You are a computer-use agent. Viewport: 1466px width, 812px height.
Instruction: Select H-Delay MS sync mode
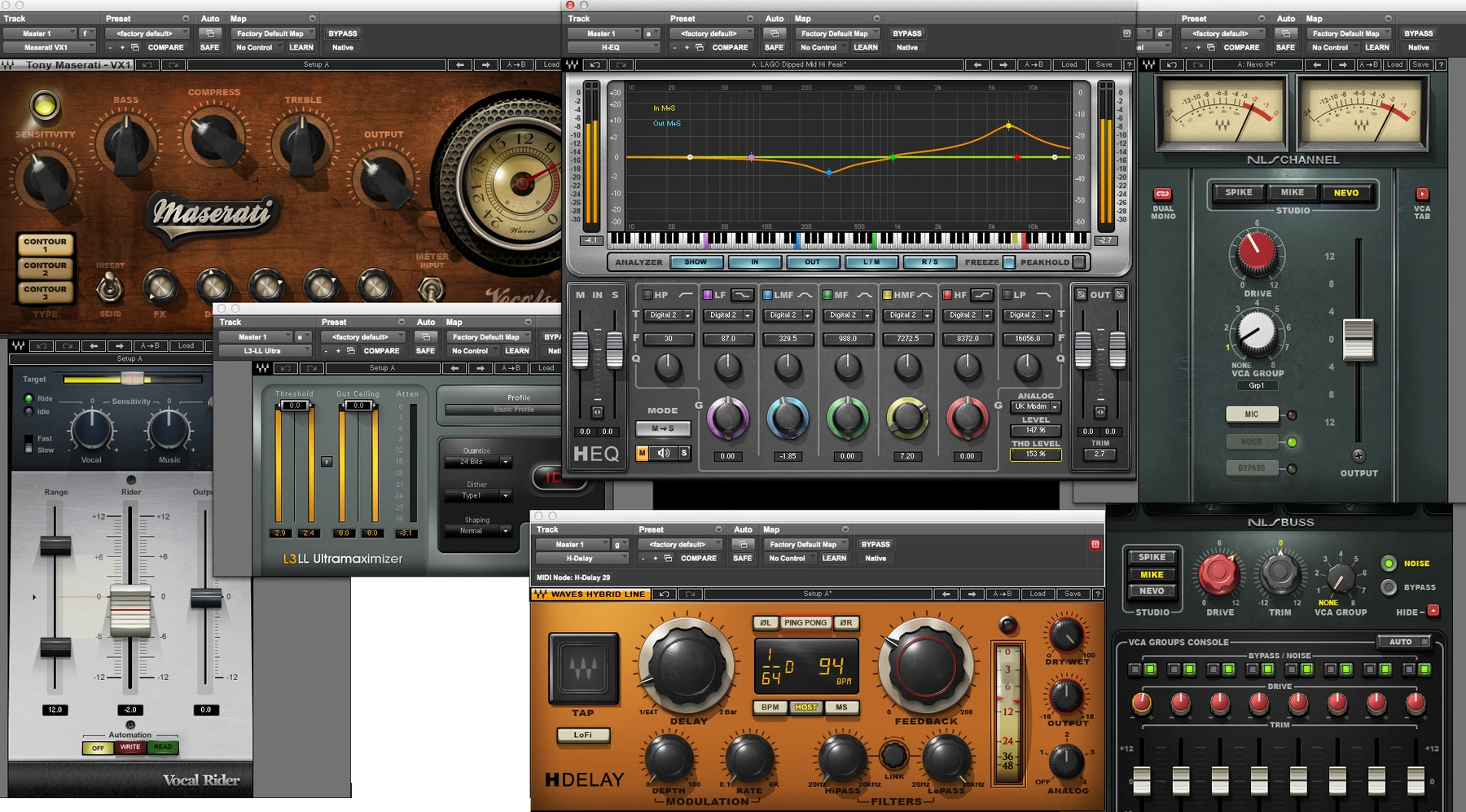[x=842, y=708]
